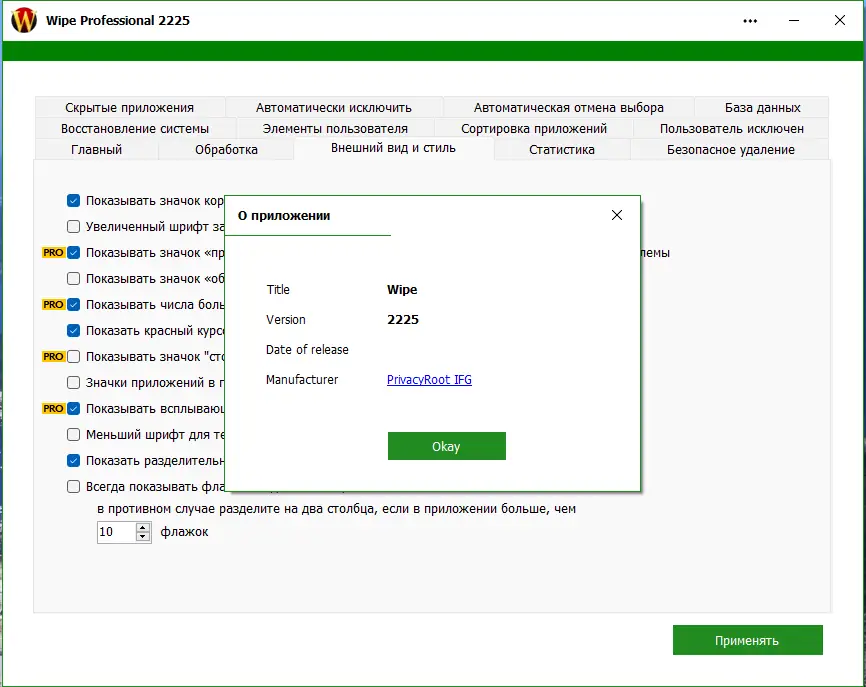Open Статистика tab
Image resolution: width=866 pixels, height=687 pixels.
click(x=562, y=149)
